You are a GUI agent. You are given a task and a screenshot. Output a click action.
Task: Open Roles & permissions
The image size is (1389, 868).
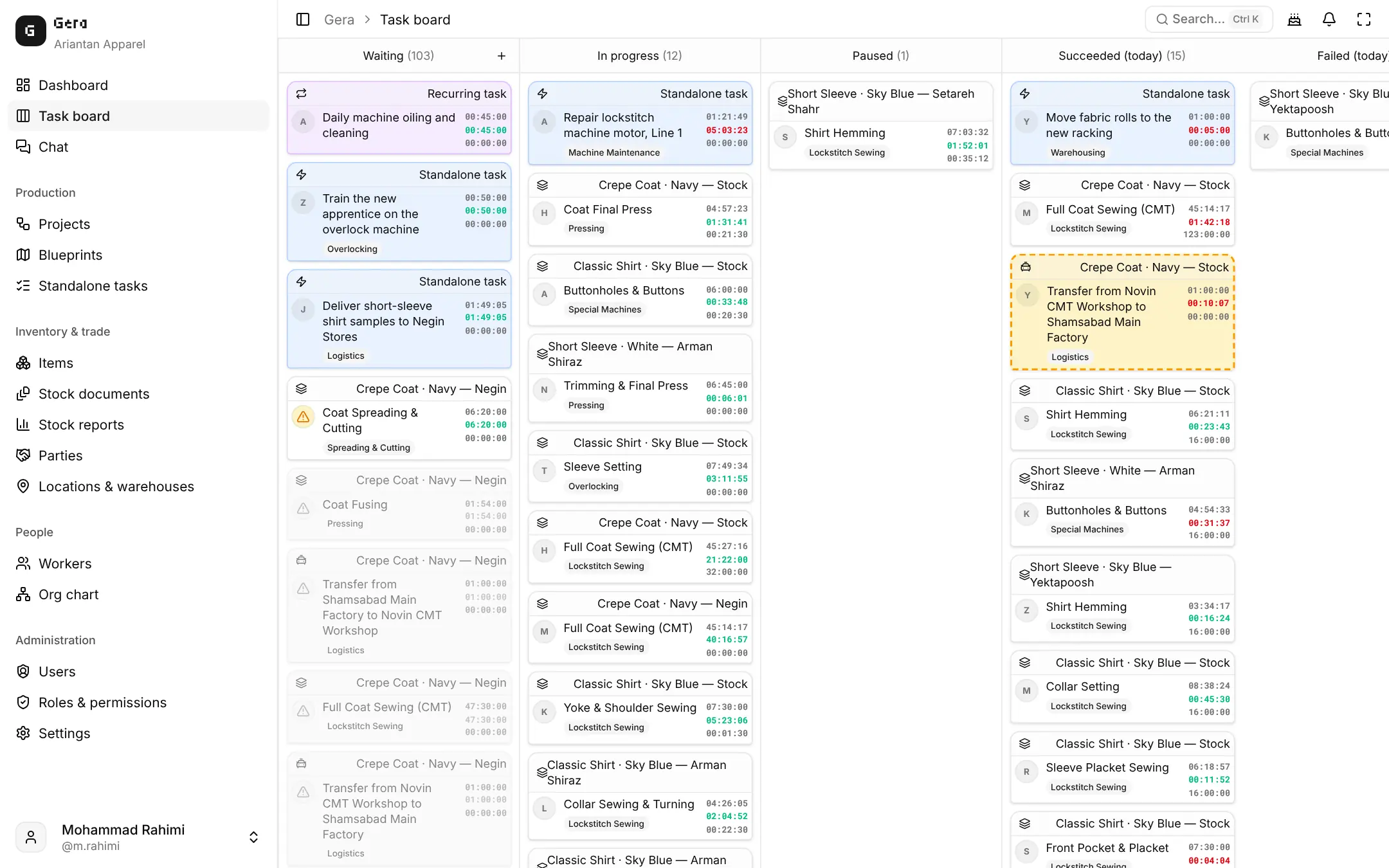[139, 702]
